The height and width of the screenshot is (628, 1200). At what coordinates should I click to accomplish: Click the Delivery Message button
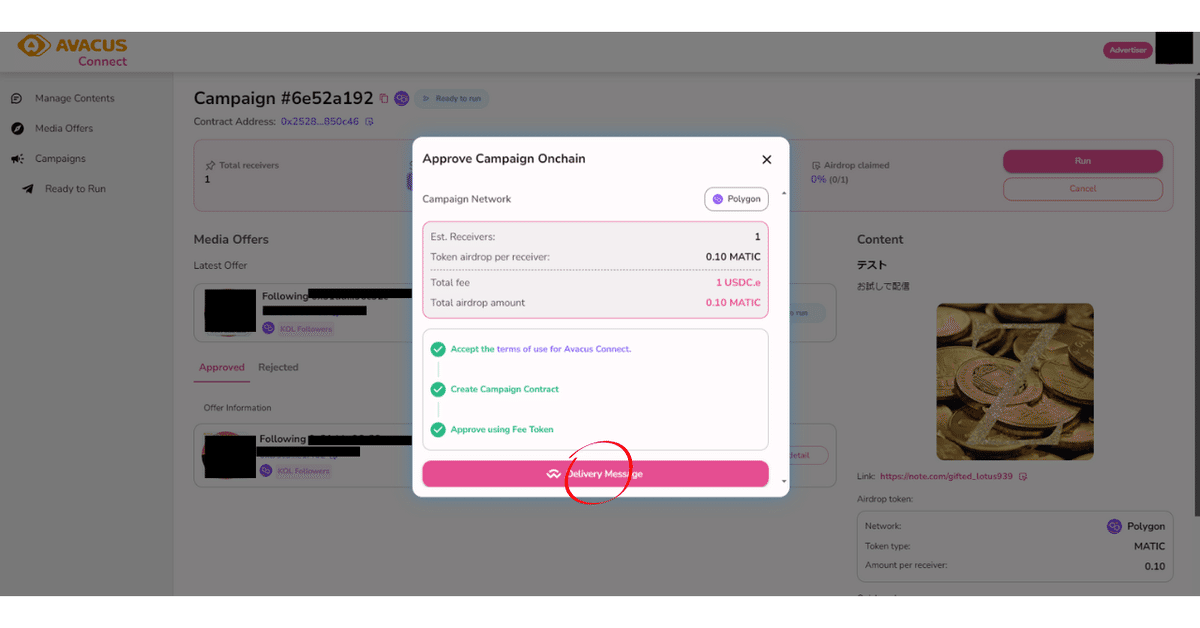click(595, 474)
